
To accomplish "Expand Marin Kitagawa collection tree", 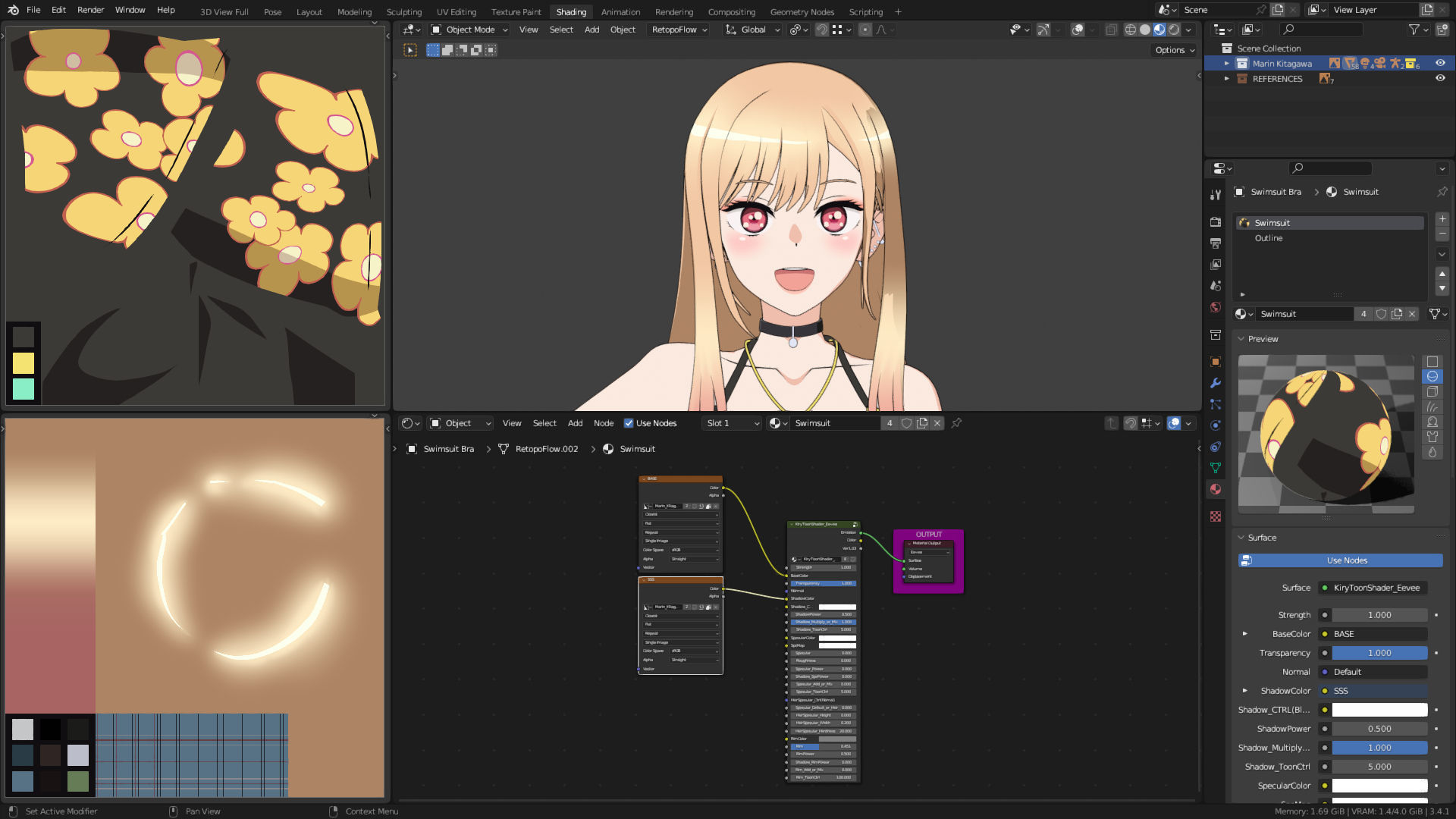I will (1226, 64).
